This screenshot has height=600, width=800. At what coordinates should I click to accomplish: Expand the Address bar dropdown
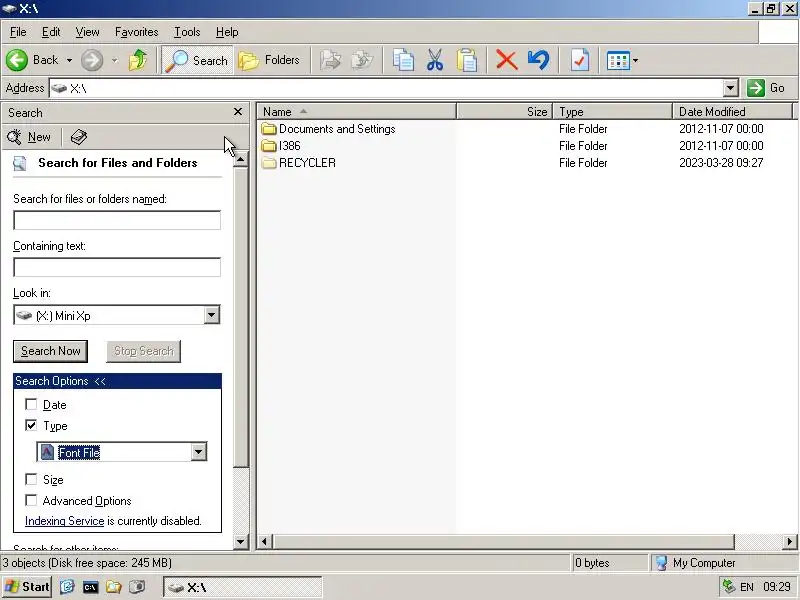(731, 88)
